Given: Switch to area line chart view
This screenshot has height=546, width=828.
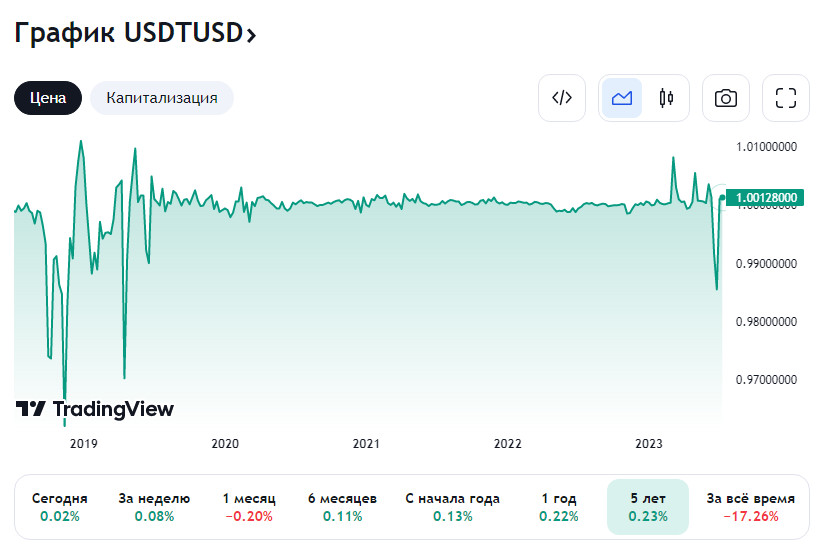Looking at the screenshot, I should tap(622, 98).
